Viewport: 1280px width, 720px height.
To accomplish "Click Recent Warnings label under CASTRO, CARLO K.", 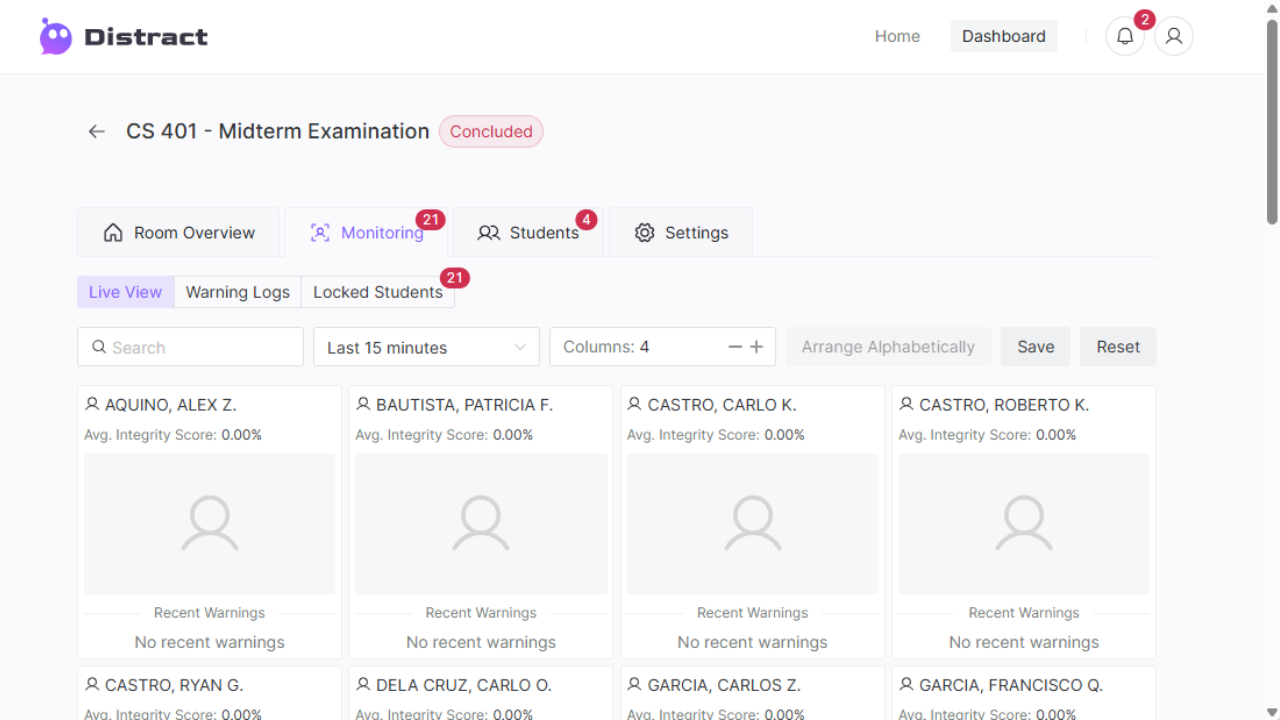I will tap(753, 613).
